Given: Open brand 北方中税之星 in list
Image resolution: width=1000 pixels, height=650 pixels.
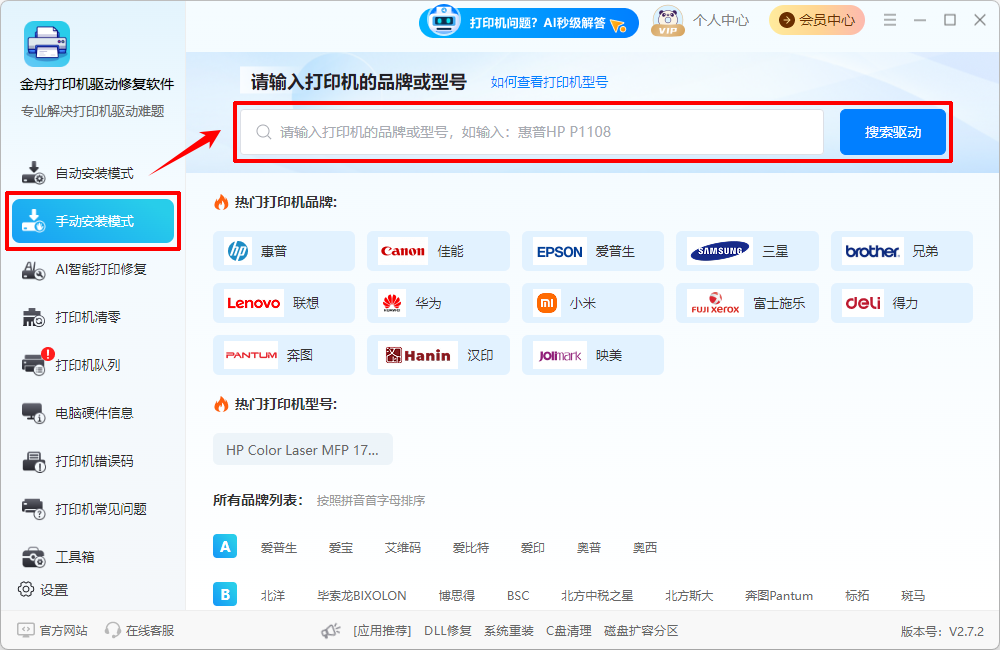Looking at the screenshot, I should tap(597, 596).
